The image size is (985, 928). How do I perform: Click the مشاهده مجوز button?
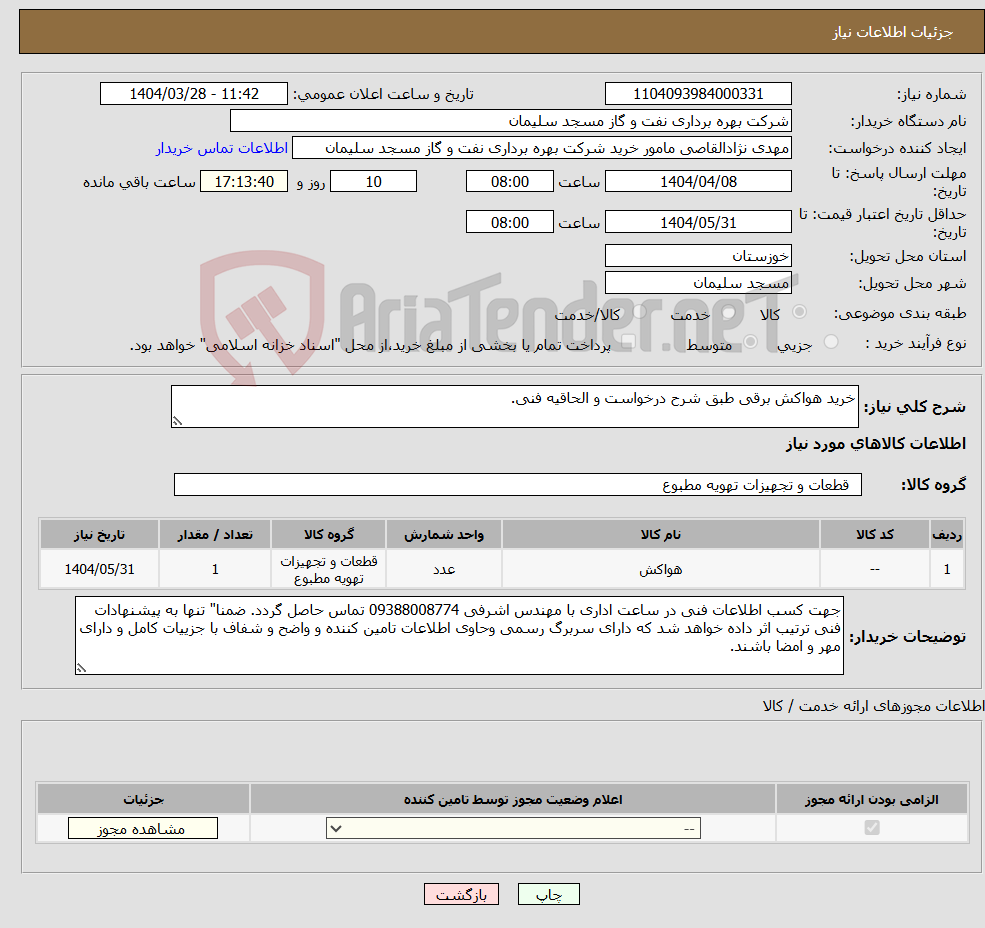click(x=143, y=828)
